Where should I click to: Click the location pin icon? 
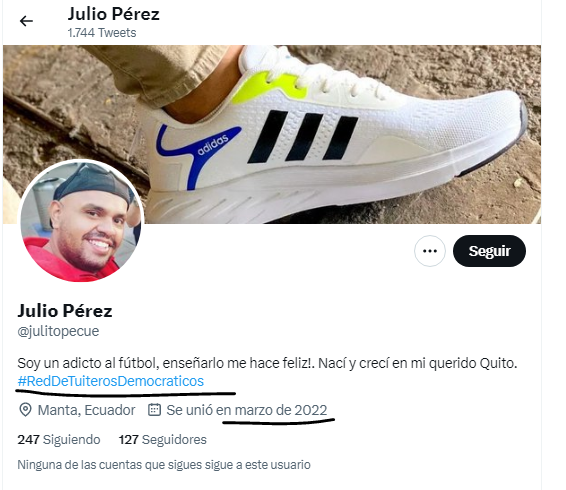coord(25,410)
